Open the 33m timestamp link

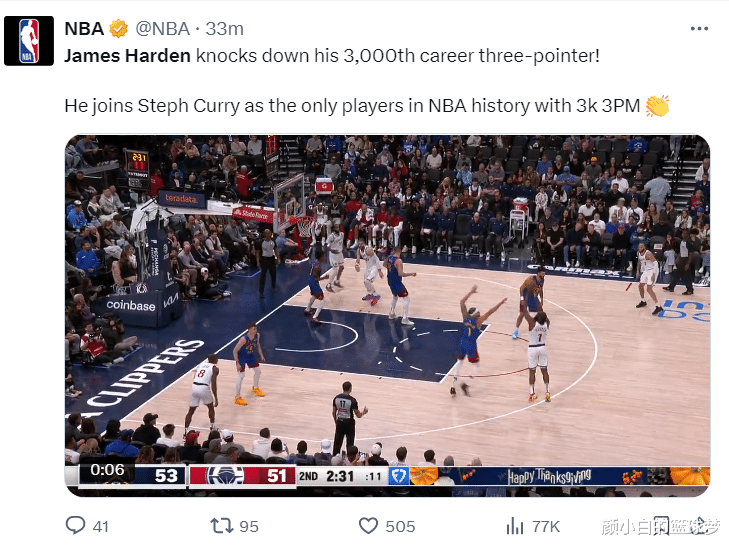[x=225, y=29]
